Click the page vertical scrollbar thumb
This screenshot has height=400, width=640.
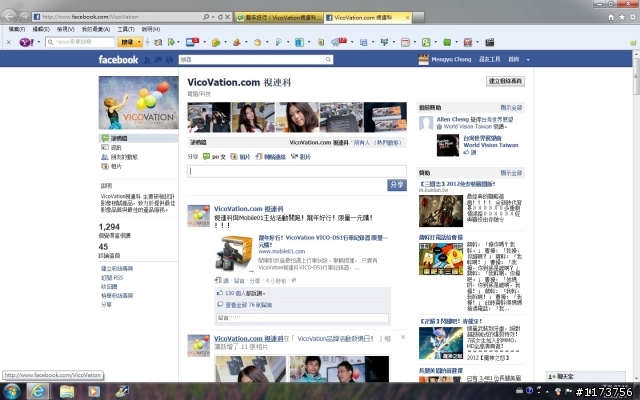coord(636,77)
